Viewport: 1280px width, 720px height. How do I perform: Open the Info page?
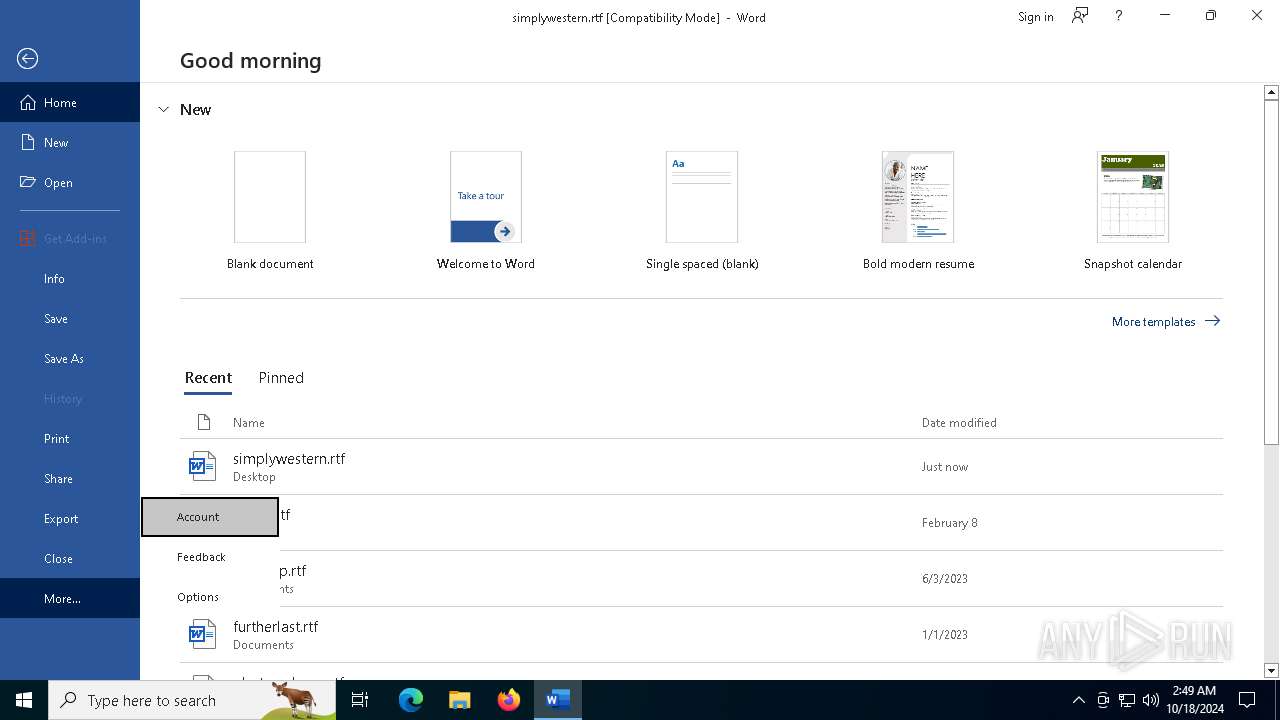tap(70, 278)
